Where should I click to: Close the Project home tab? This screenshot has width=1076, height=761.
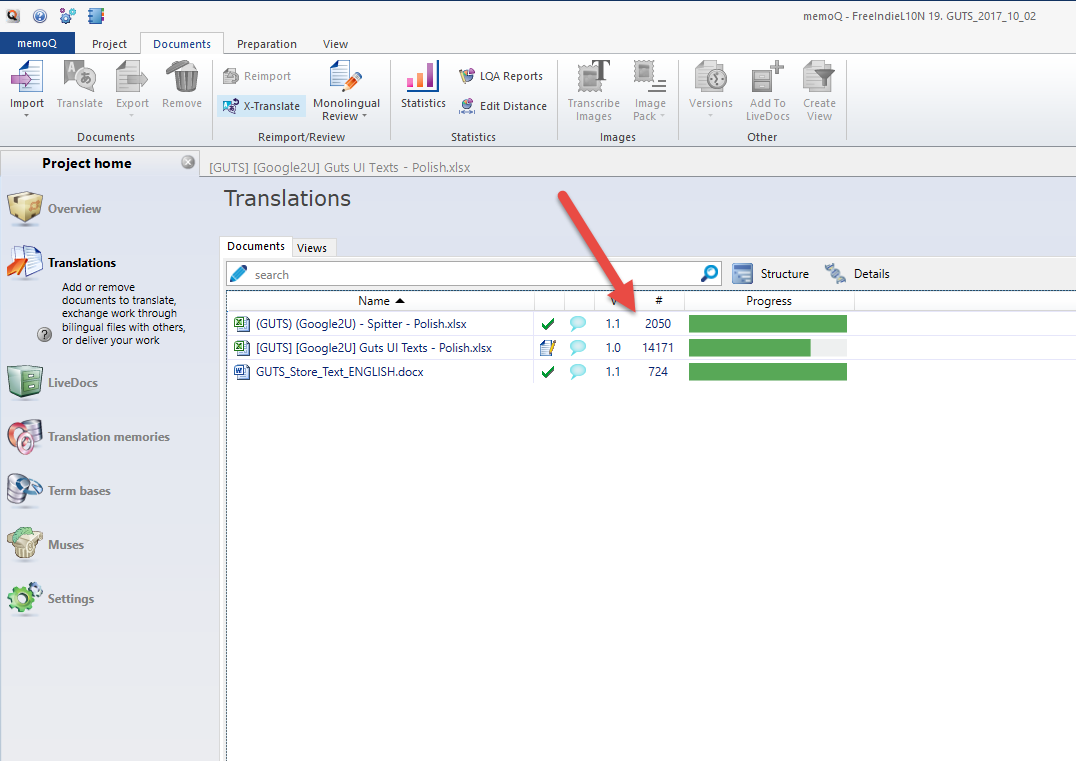click(x=187, y=162)
